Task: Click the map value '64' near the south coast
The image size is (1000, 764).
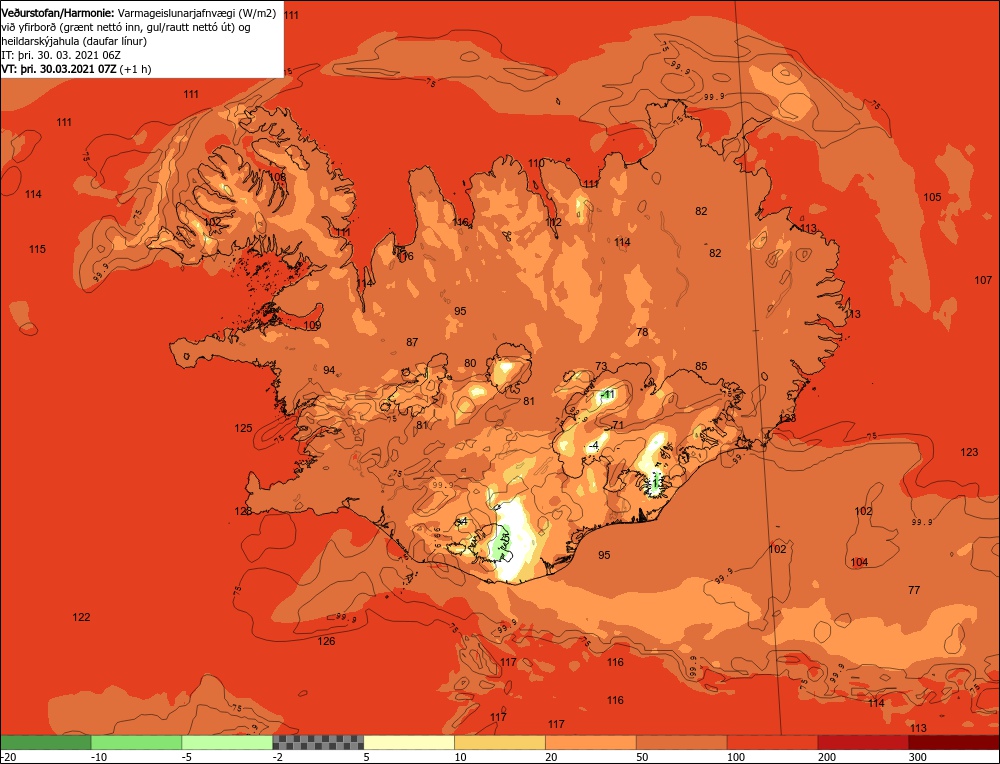Action: pos(461,522)
